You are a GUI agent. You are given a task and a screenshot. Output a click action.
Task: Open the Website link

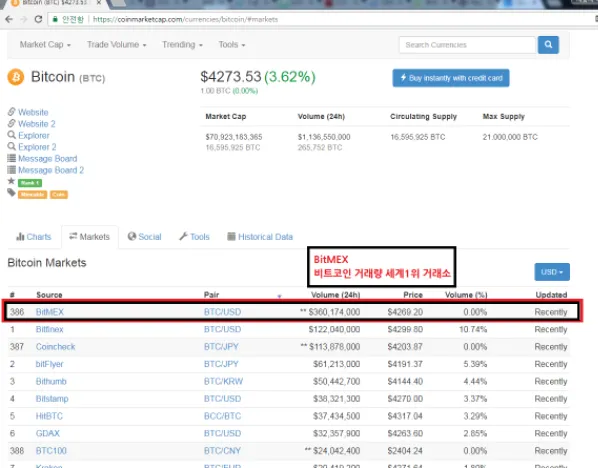coord(33,113)
